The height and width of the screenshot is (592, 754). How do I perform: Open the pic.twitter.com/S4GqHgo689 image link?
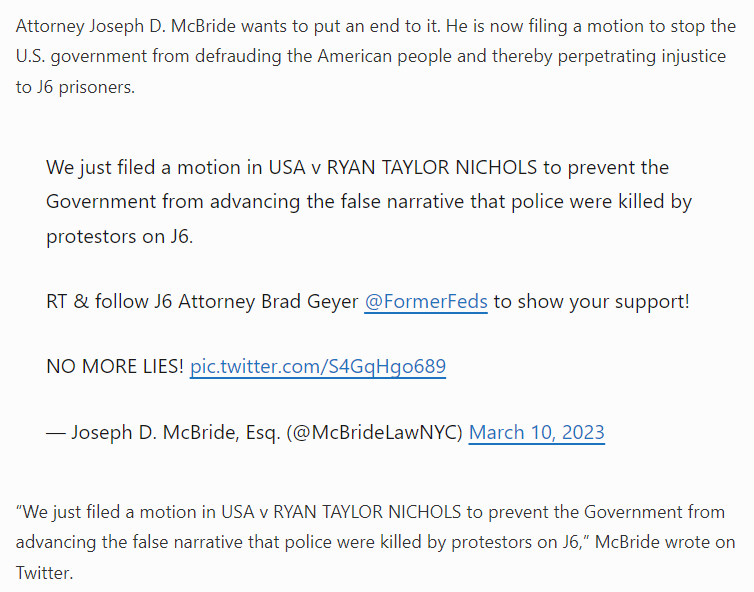pyautogui.click(x=317, y=366)
